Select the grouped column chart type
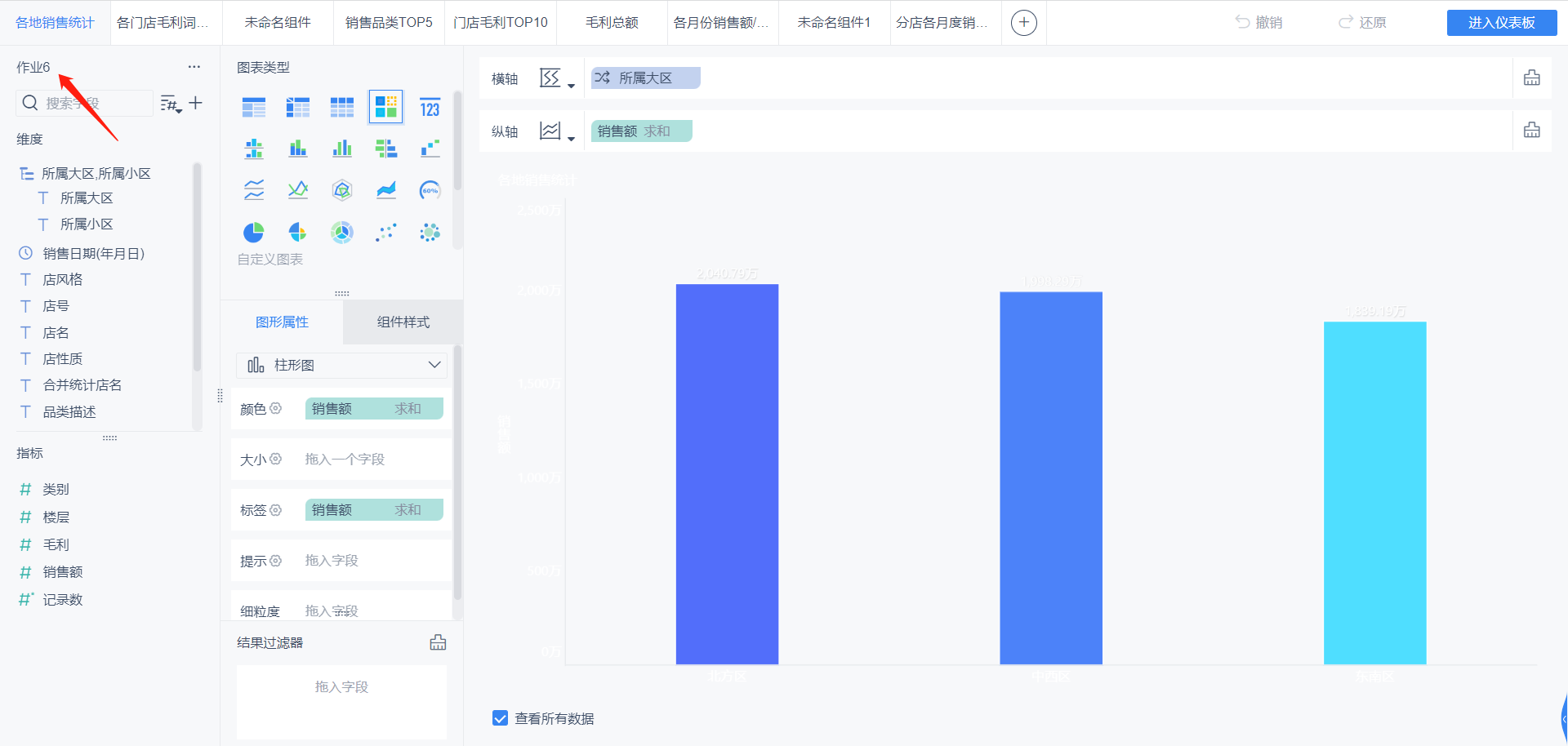Viewport: 1568px width, 746px height. (x=342, y=149)
